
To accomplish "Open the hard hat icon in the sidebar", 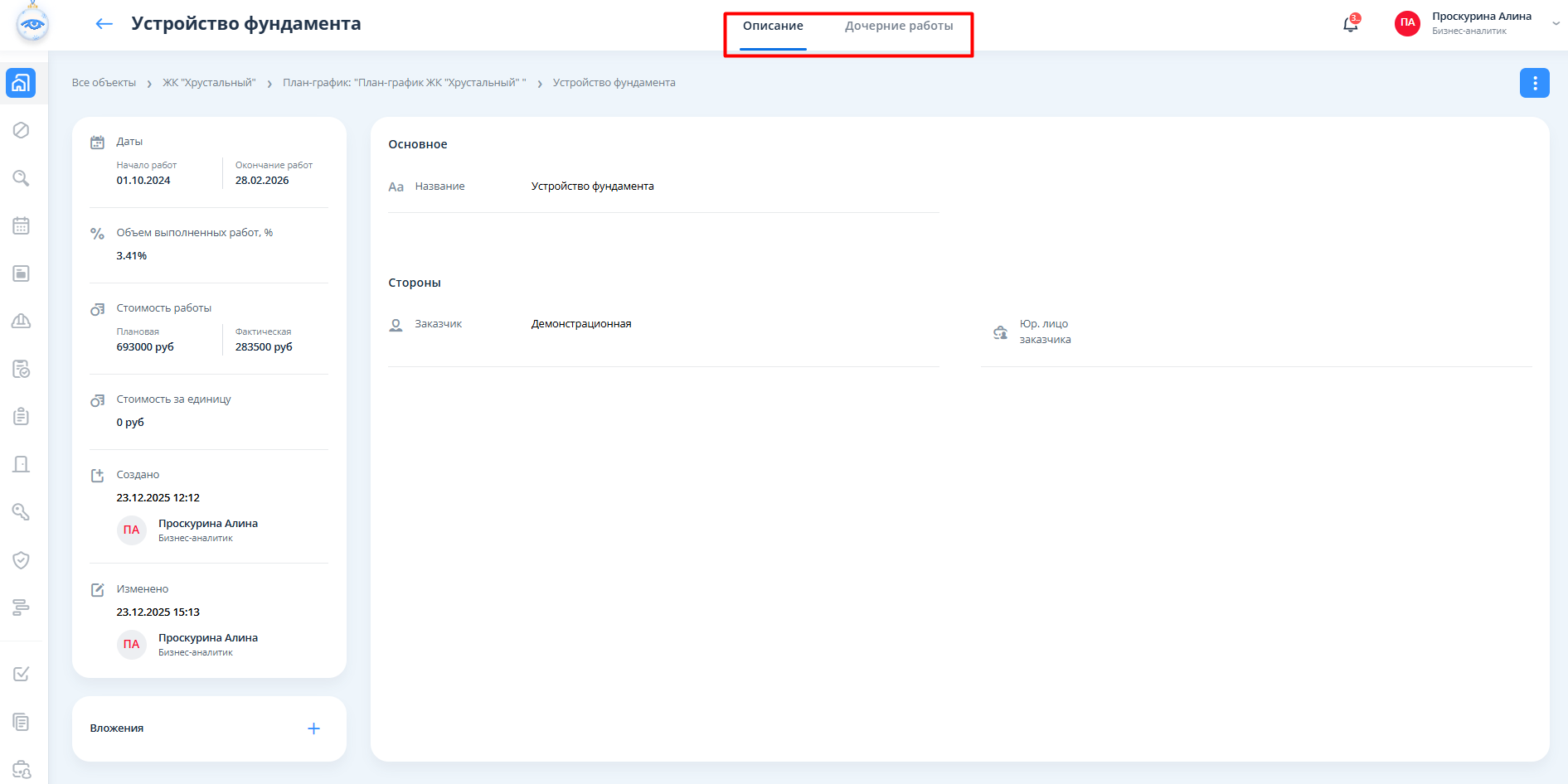I will [22, 321].
